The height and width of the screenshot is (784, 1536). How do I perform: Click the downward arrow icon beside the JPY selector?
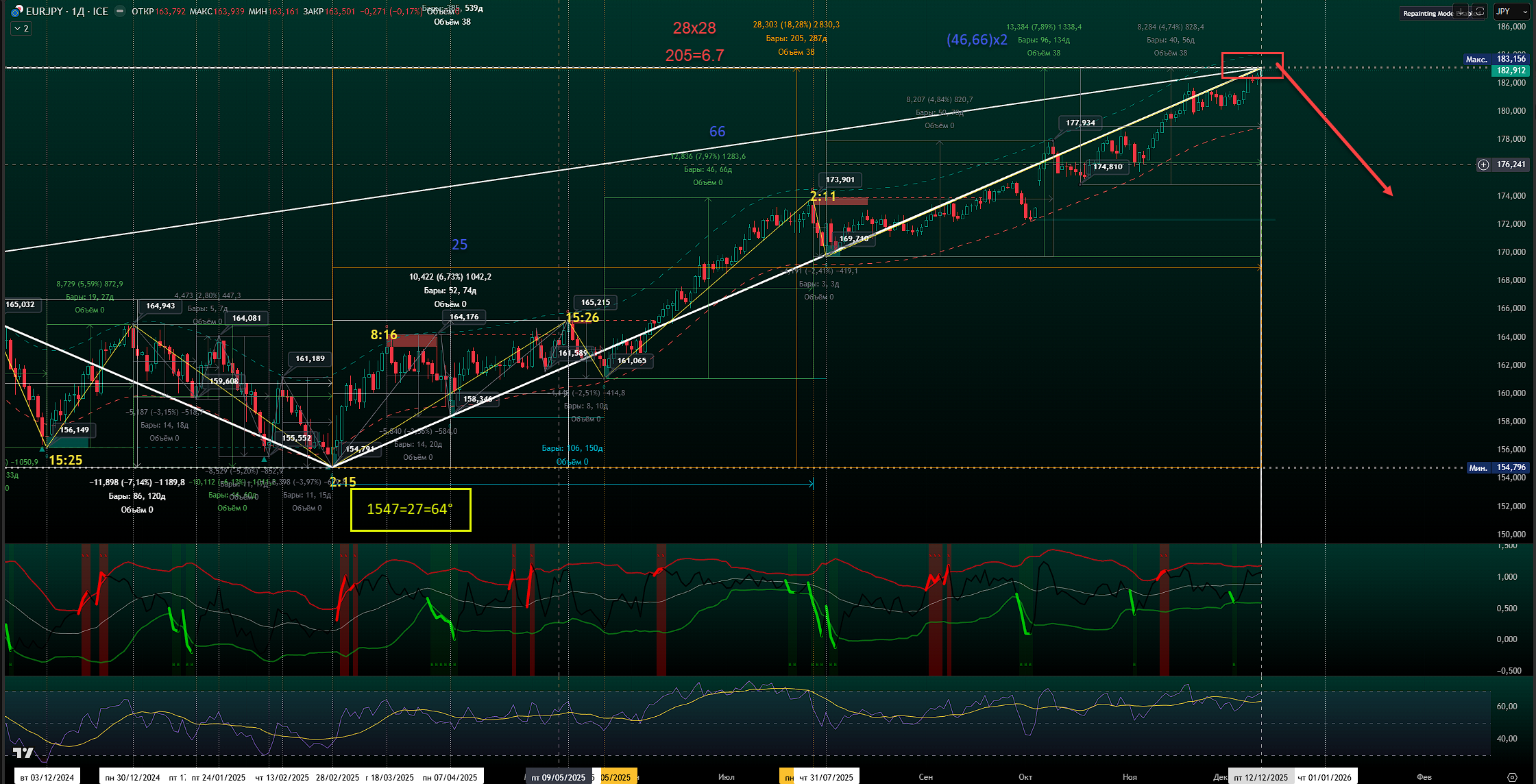[1461, 12]
